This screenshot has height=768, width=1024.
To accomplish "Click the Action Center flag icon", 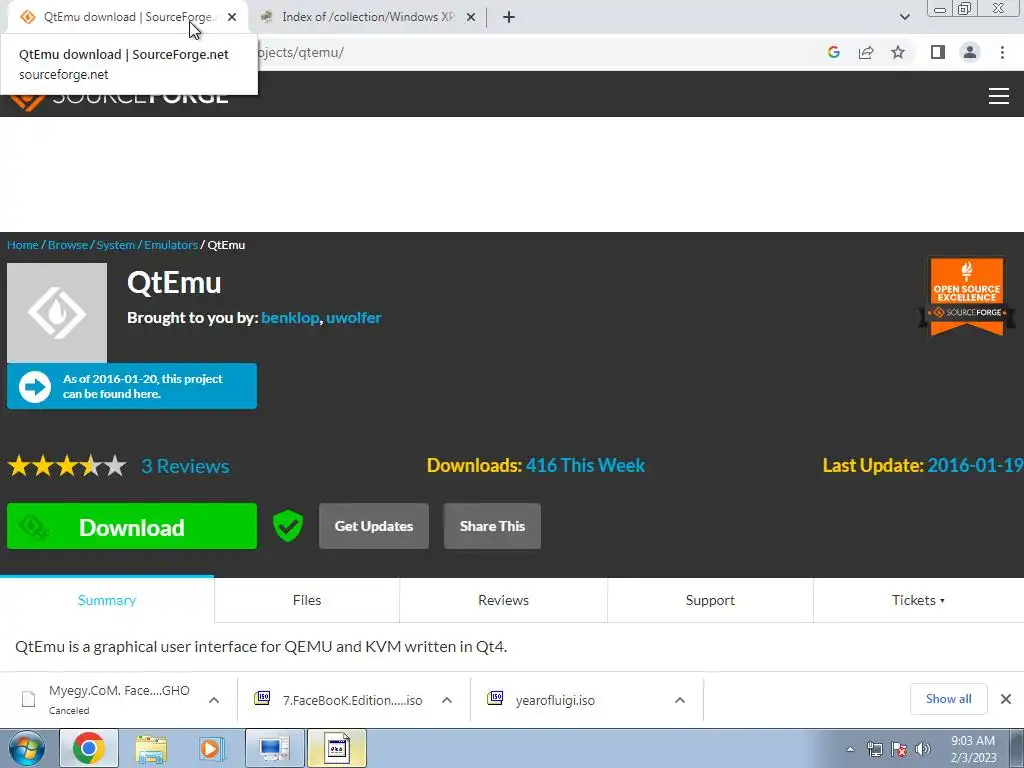I will 899,749.
